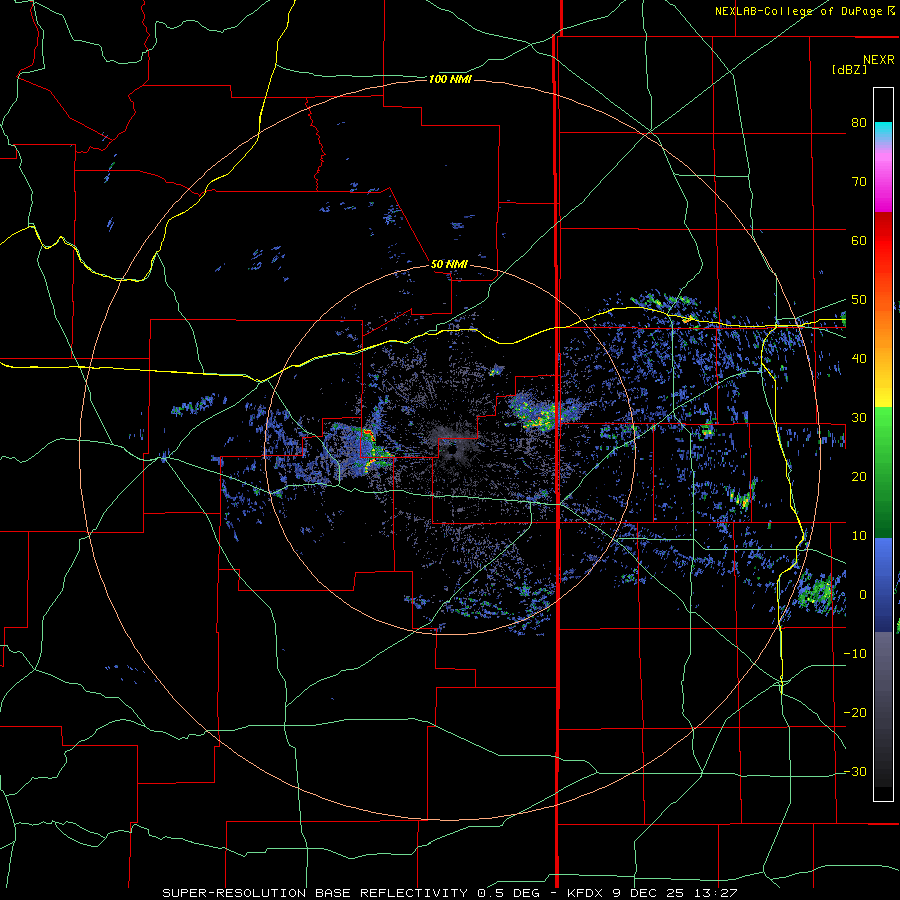
Task: Click the 30 value on the dBZ scale
Action: coord(859,417)
